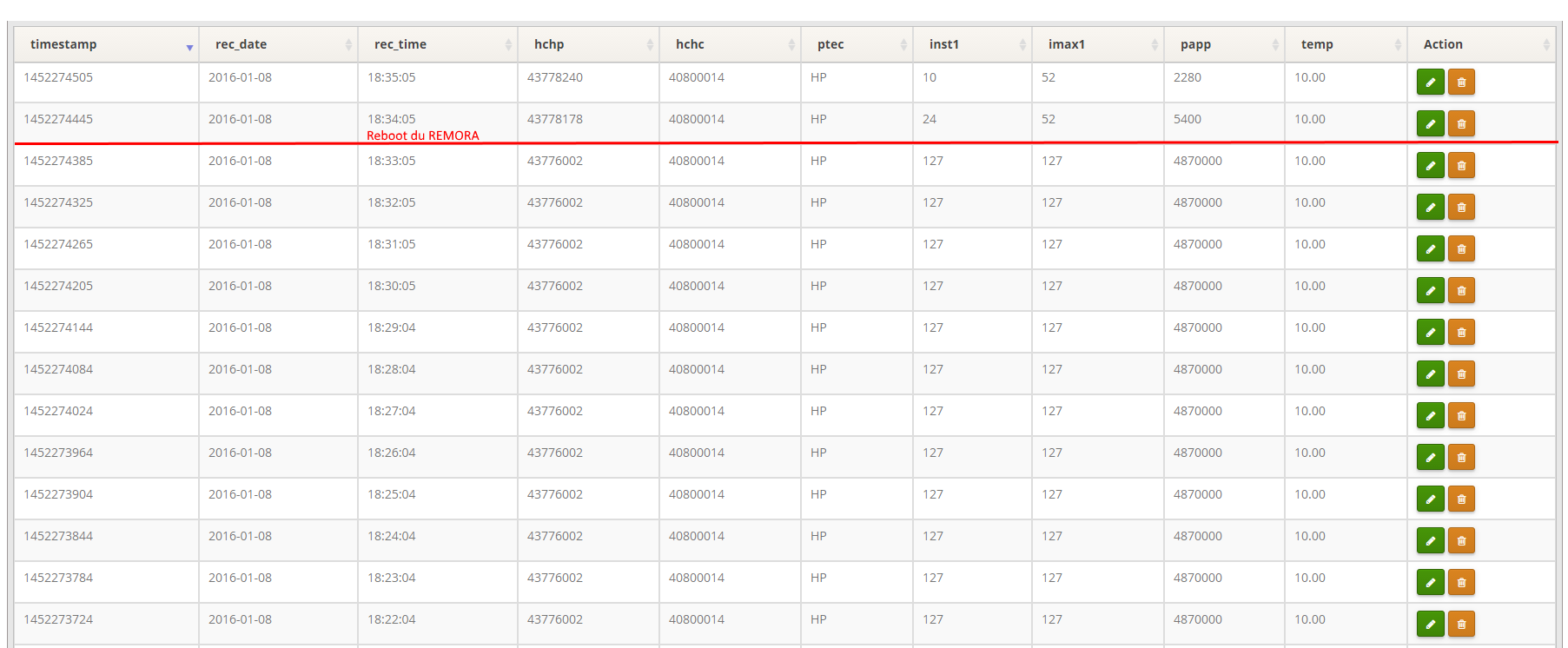The image size is (1568, 648).
Task: Sort table by hchc column
Action: pos(730,44)
